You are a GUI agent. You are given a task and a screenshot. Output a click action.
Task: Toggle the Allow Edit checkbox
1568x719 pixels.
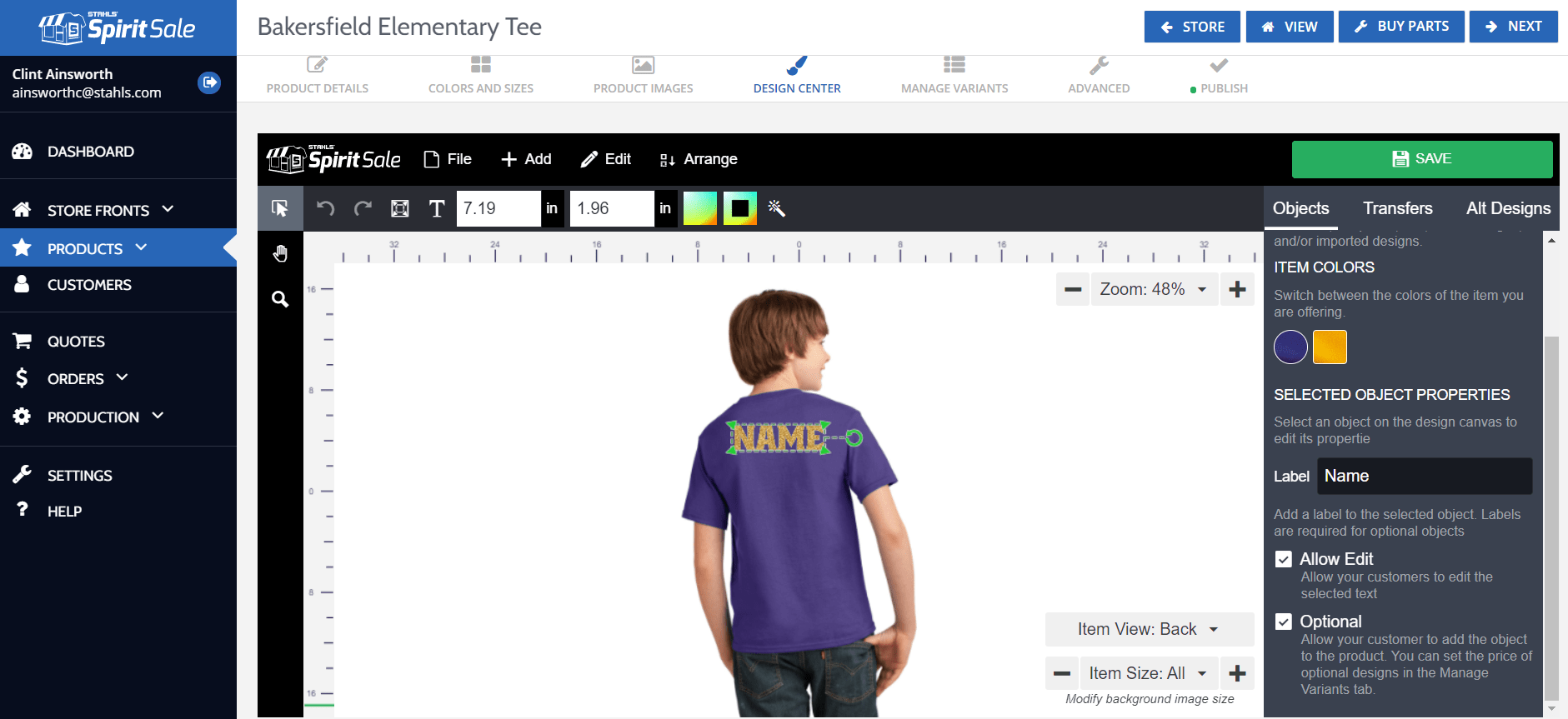(1284, 559)
